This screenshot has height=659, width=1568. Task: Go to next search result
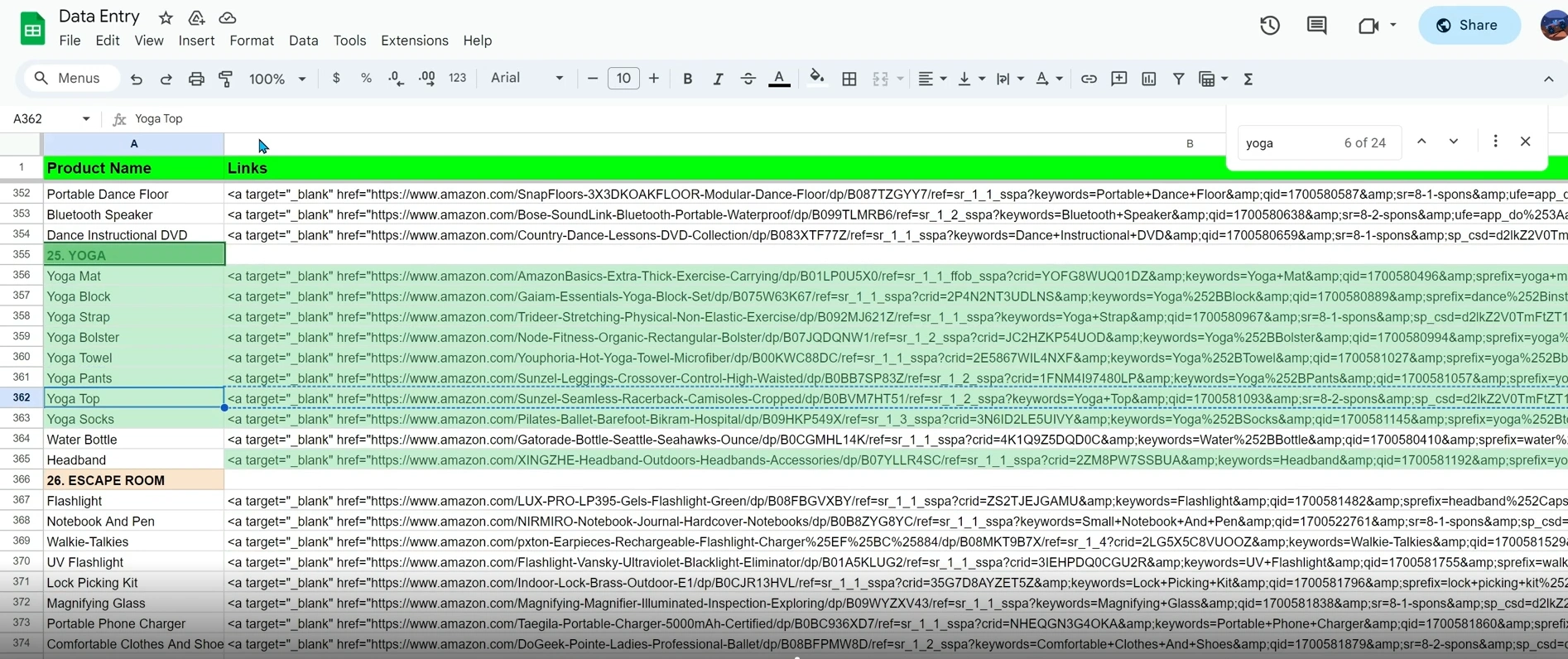coord(1454,142)
